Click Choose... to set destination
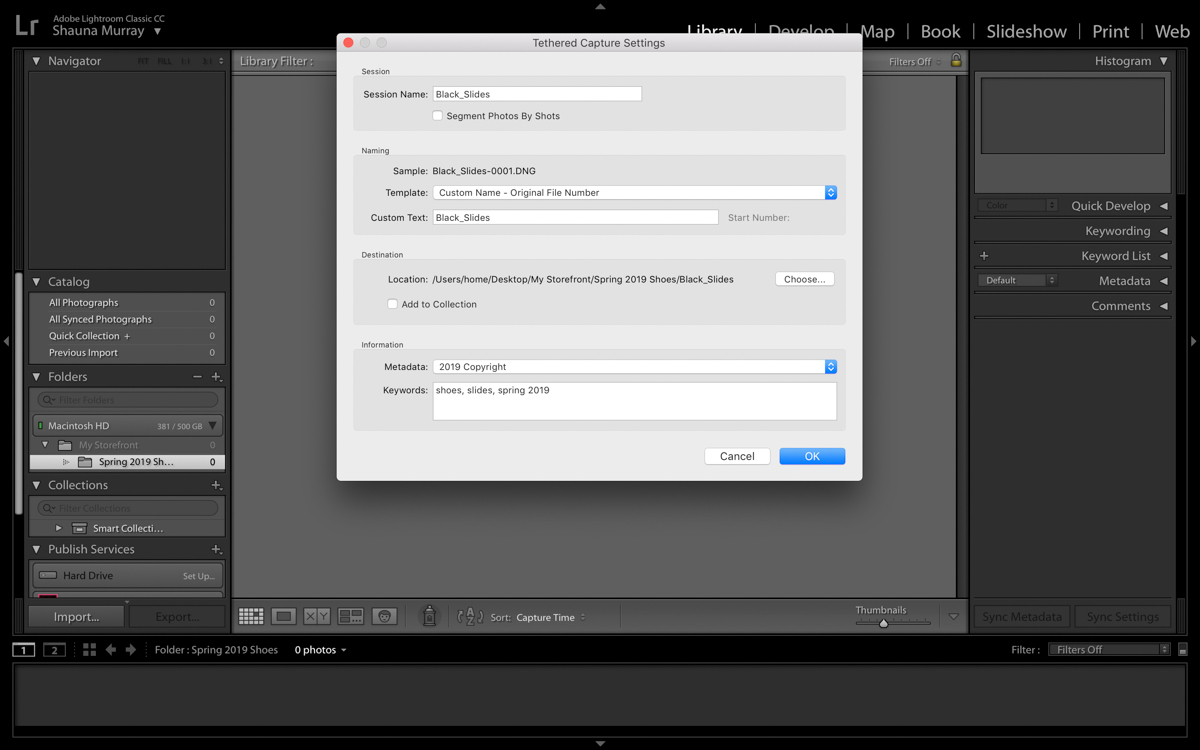The height and width of the screenshot is (750, 1200). tap(804, 279)
